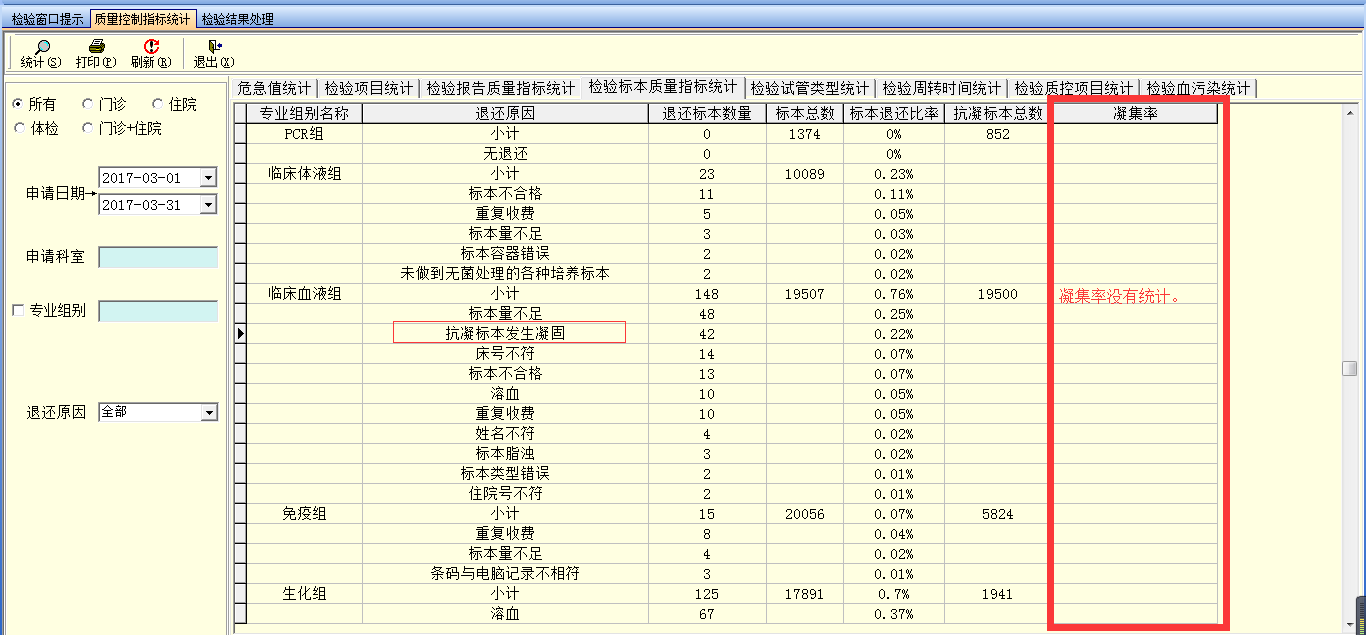Open the end date 2017-03-31 dropdown
Screen dimensions: 1366x635
pyautogui.click(x=208, y=205)
